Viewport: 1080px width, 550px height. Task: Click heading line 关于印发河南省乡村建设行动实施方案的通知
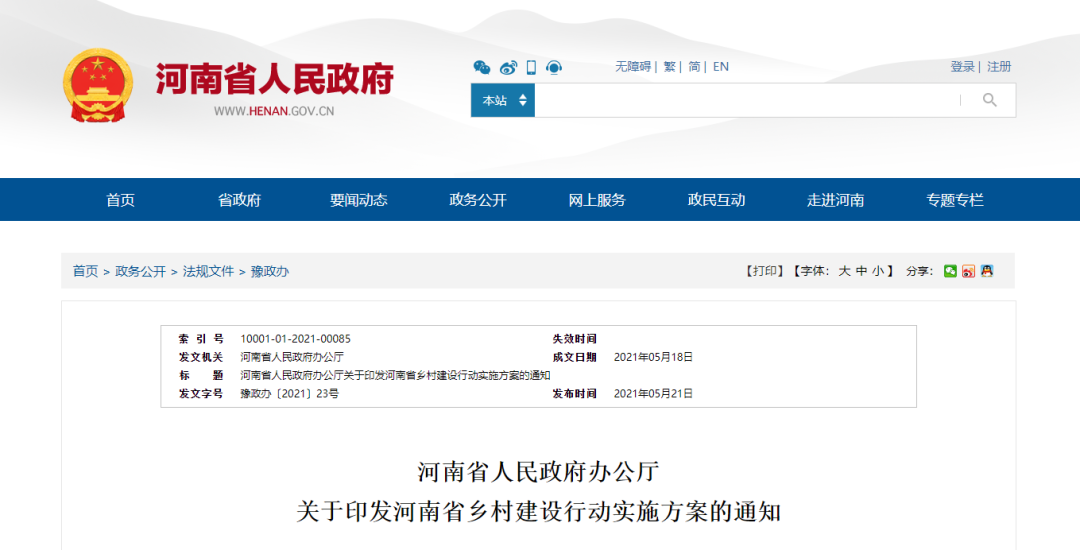pos(539,512)
